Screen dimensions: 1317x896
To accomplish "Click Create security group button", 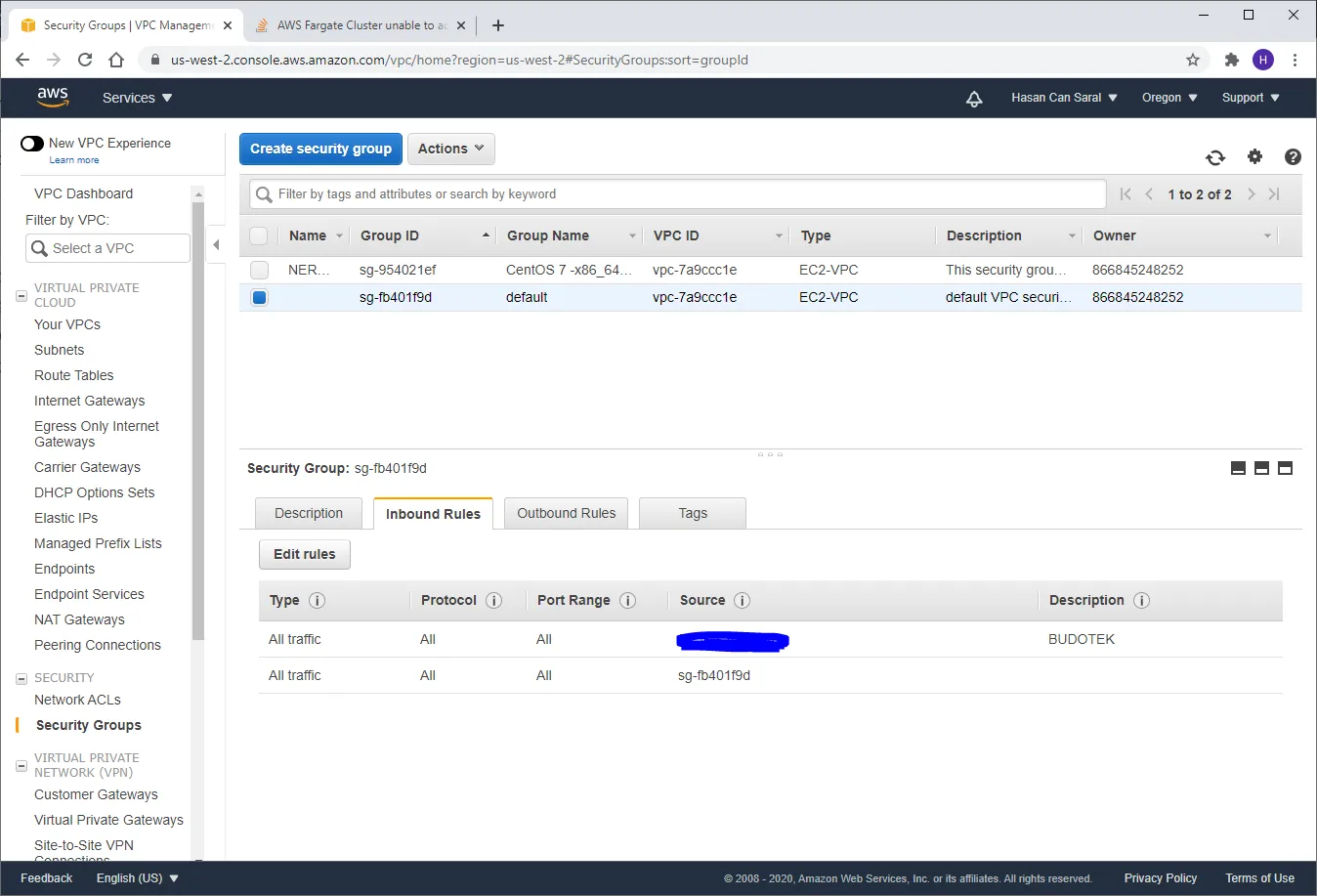I will 320,149.
